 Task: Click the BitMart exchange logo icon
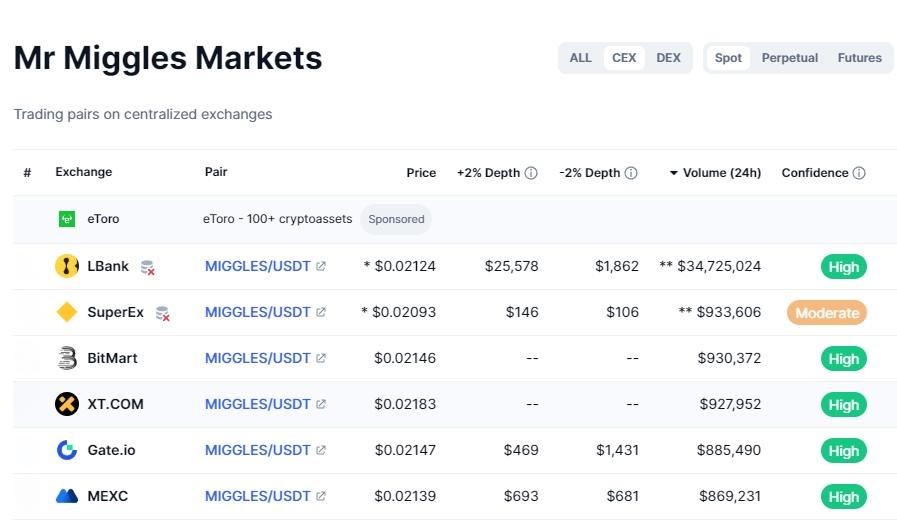tap(67, 358)
